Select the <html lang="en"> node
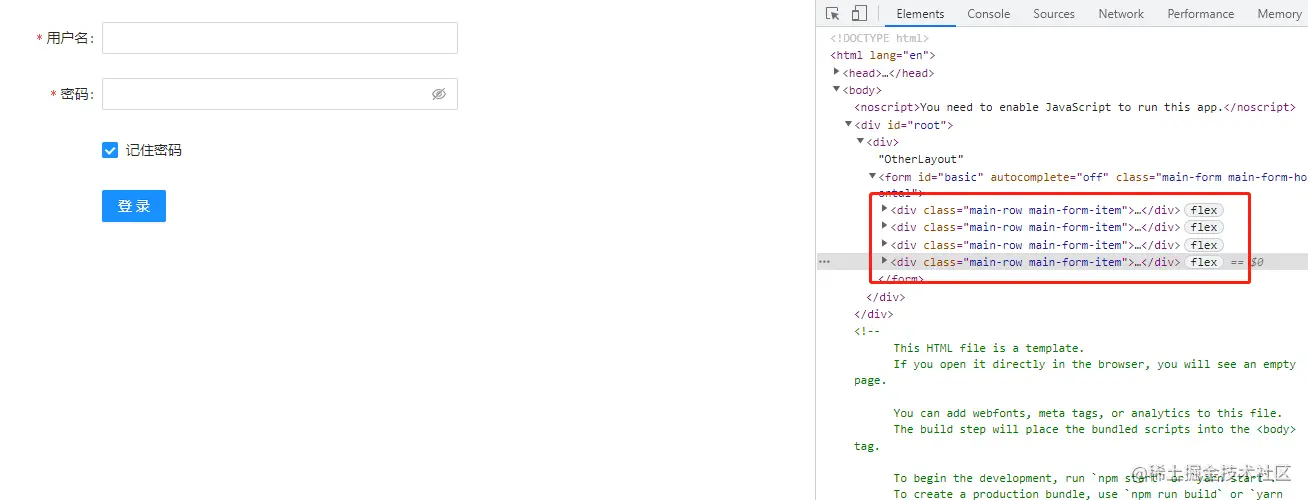1308x500 pixels. click(883, 55)
